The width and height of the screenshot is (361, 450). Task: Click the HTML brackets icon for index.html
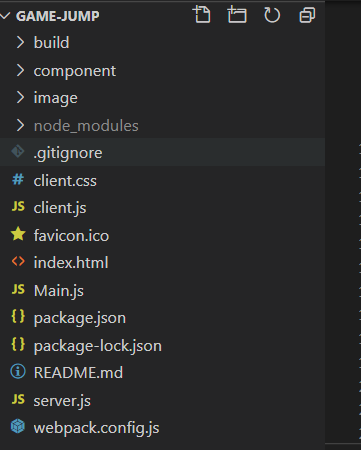[18, 262]
